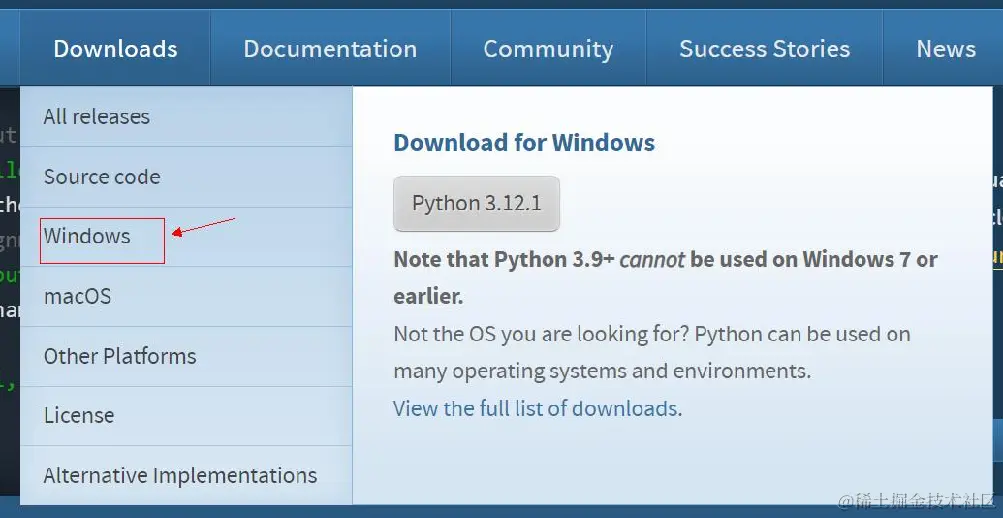The width and height of the screenshot is (1004, 518).
Task: Click the Windows 7 compatibility note
Action: (665, 278)
